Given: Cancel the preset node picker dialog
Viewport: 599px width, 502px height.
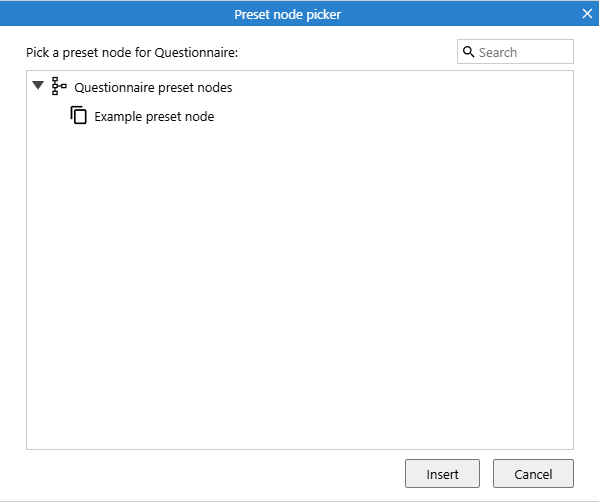Looking at the screenshot, I should 533,474.
